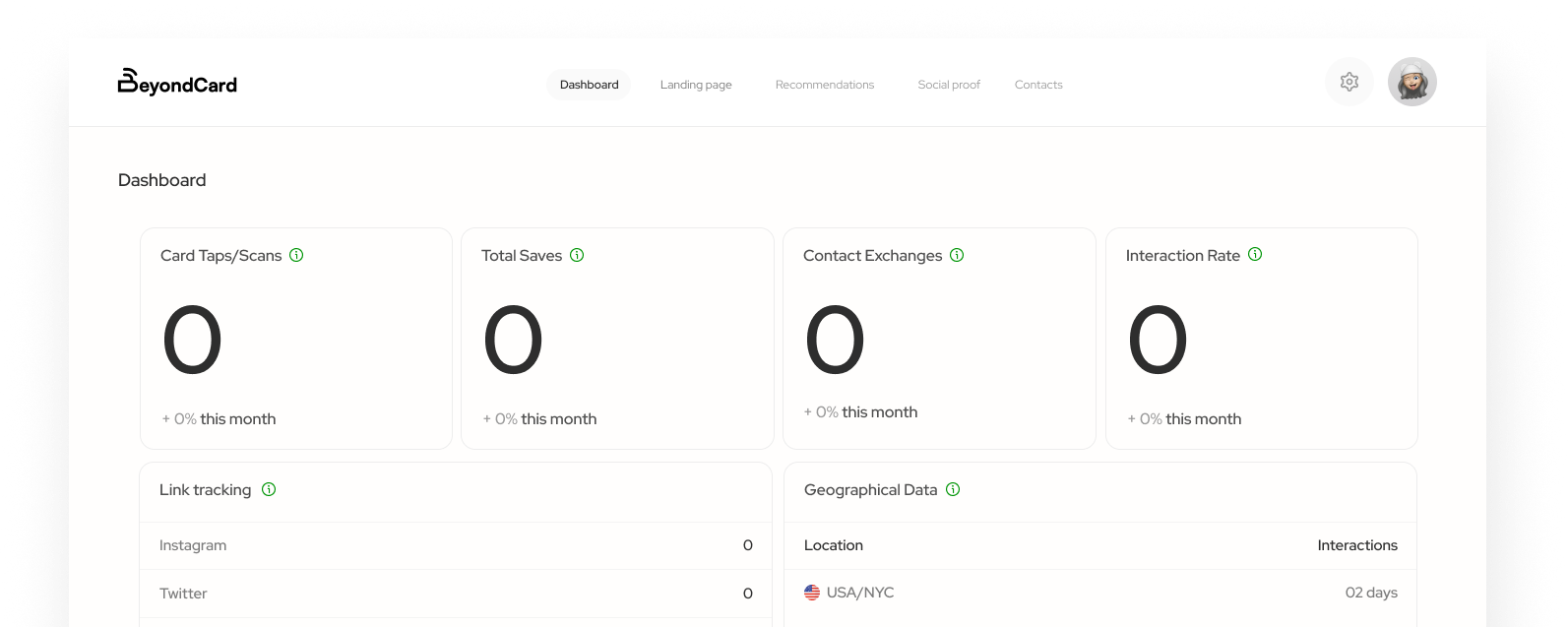This screenshot has height=627, width=1568.
Task: Click info icon beside Card Taps/Scans
Action: click(296, 255)
